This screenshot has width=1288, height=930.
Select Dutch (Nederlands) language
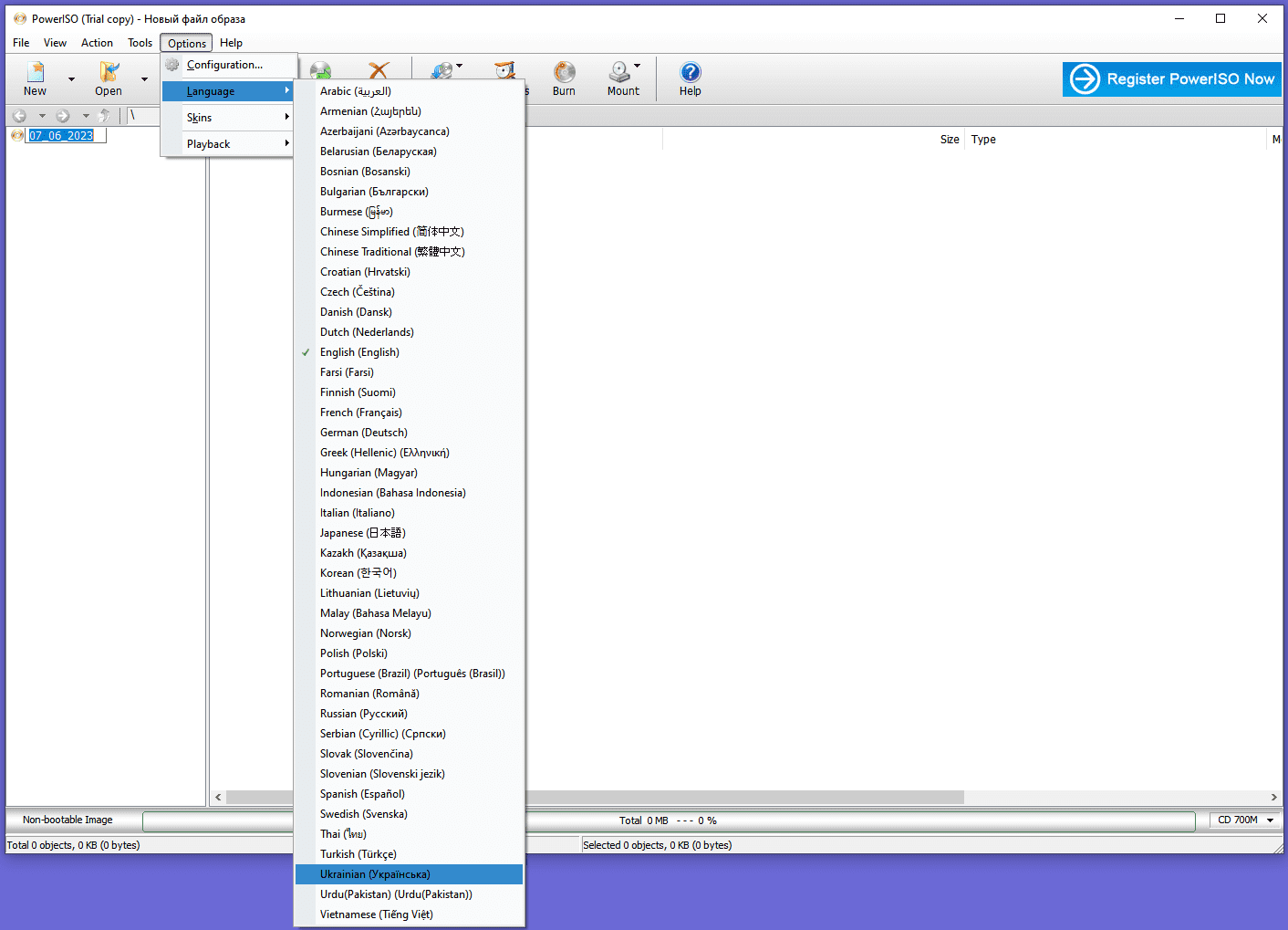pyautogui.click(x=410, y=332)
